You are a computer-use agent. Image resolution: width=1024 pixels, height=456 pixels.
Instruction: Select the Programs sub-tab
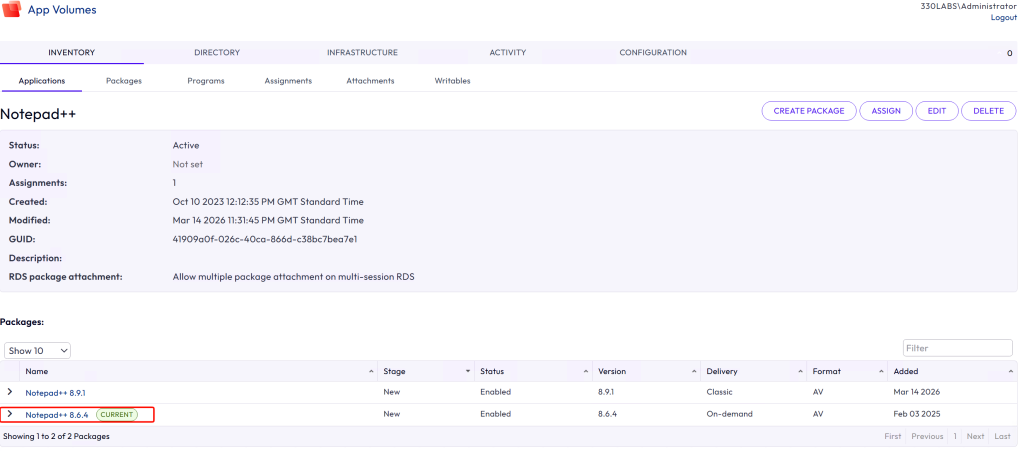206,81
